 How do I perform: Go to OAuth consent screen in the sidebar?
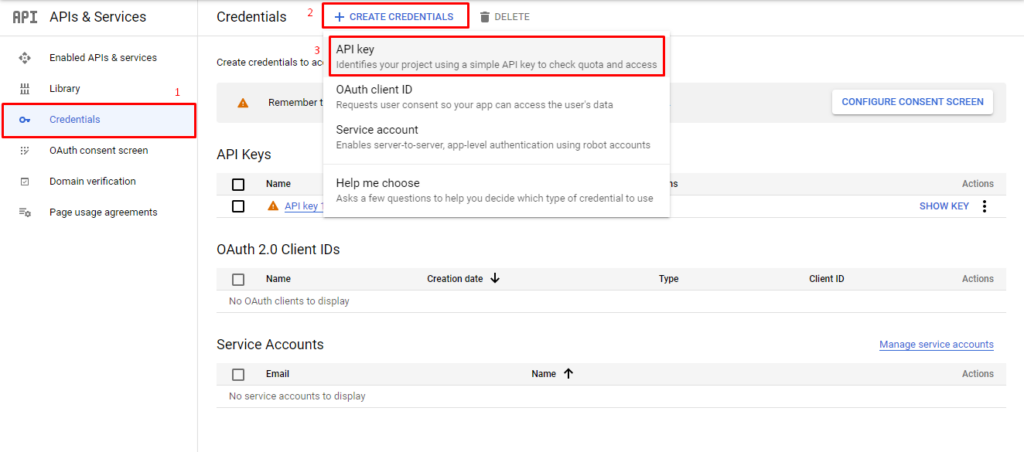tap(99, 150)
